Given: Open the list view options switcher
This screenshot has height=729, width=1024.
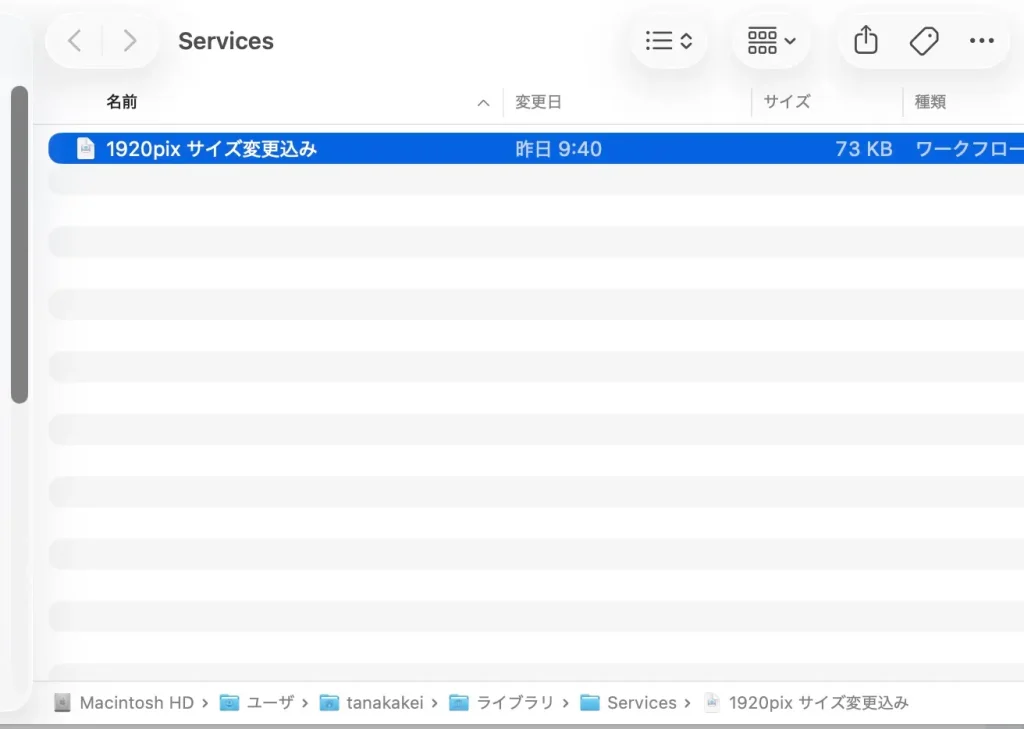Looking at the screenshot, I should (x=669, y=41).
